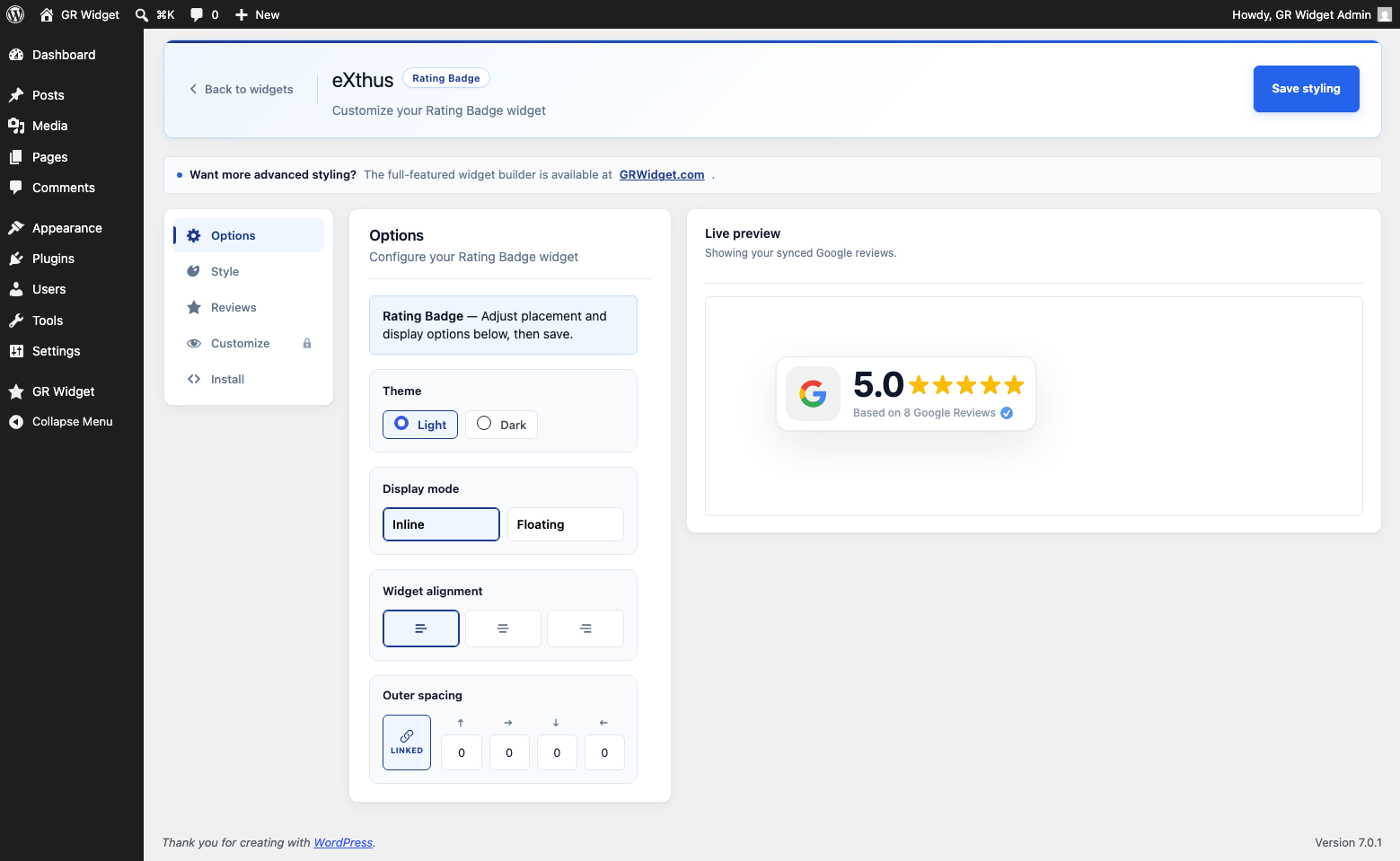Switch to the Install tab
Image resolution: width=1400 pixels, height=861 pixels.
[x=249, y=379]
